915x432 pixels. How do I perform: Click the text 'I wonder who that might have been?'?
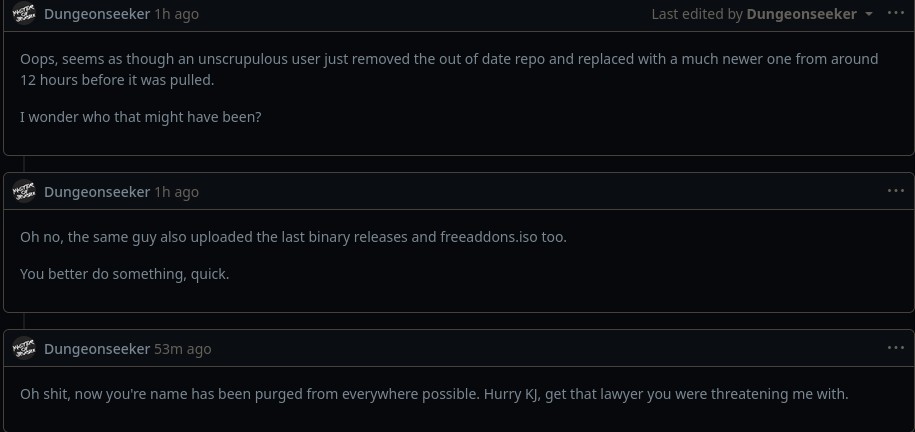141,117
